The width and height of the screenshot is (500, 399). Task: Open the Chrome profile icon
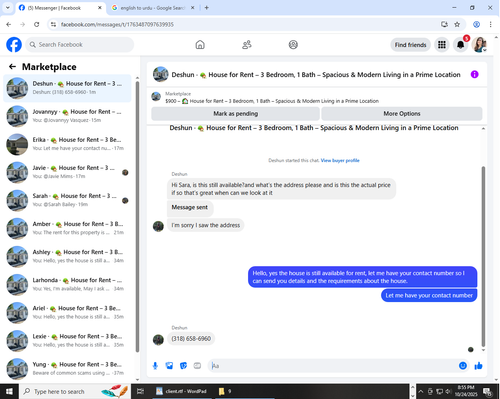pos(476,24)
